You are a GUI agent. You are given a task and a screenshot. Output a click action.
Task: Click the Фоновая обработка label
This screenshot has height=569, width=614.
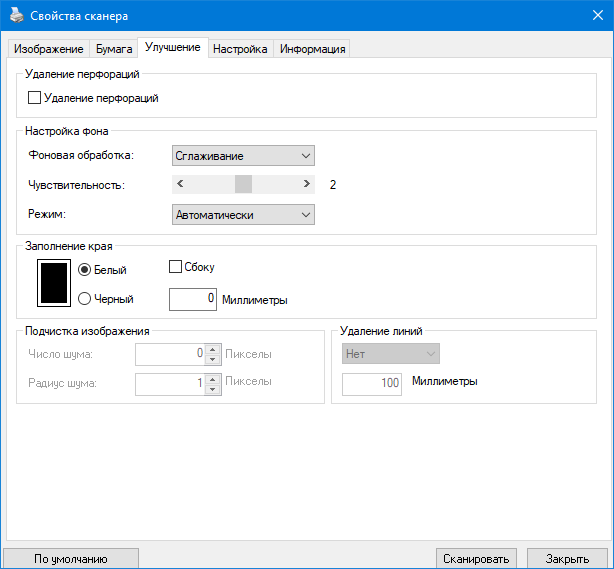81,155
